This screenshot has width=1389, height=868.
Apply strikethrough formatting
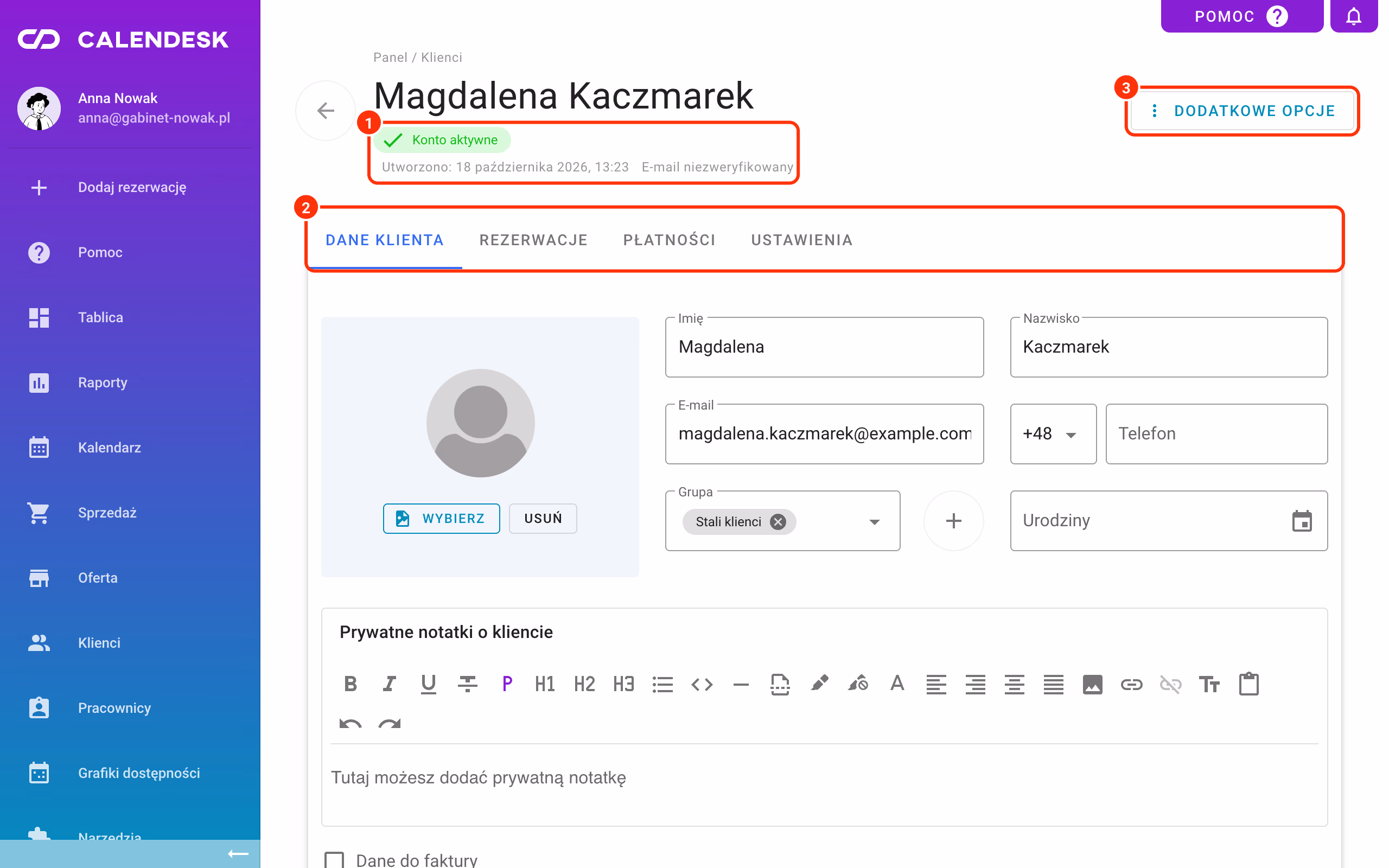[x=468, y=684]
